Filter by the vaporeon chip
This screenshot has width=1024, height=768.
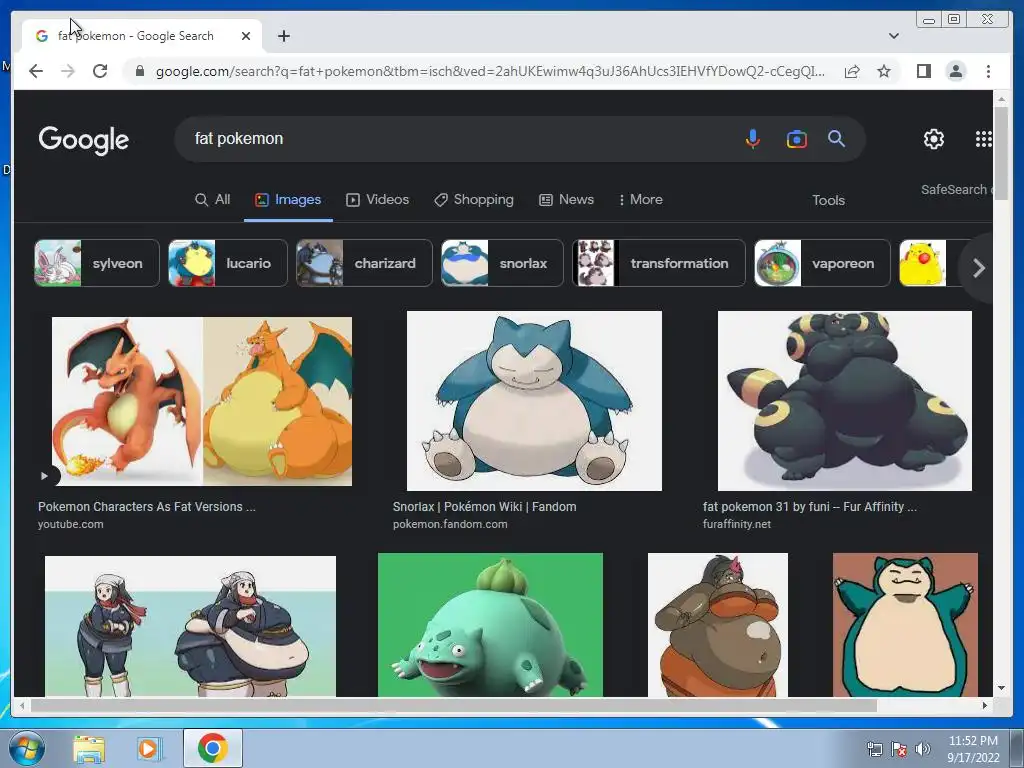pyautogui.click(x=822, y=263)
